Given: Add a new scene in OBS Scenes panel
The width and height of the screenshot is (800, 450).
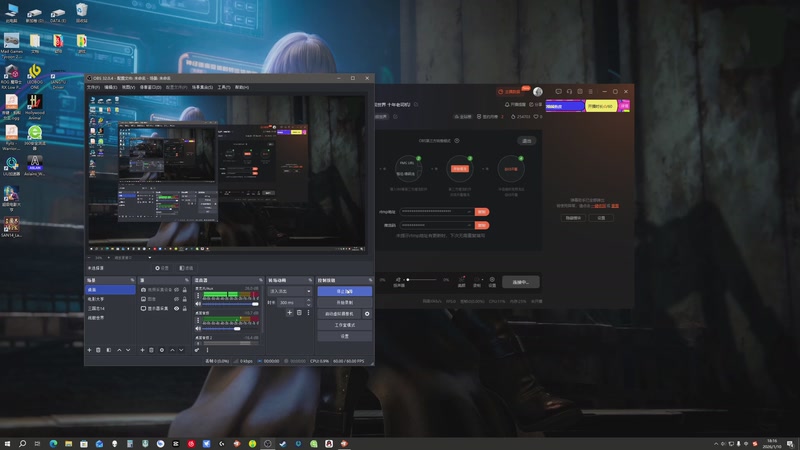Looking at the screenshot, I should pyautogui.click(x=89, y=350).
